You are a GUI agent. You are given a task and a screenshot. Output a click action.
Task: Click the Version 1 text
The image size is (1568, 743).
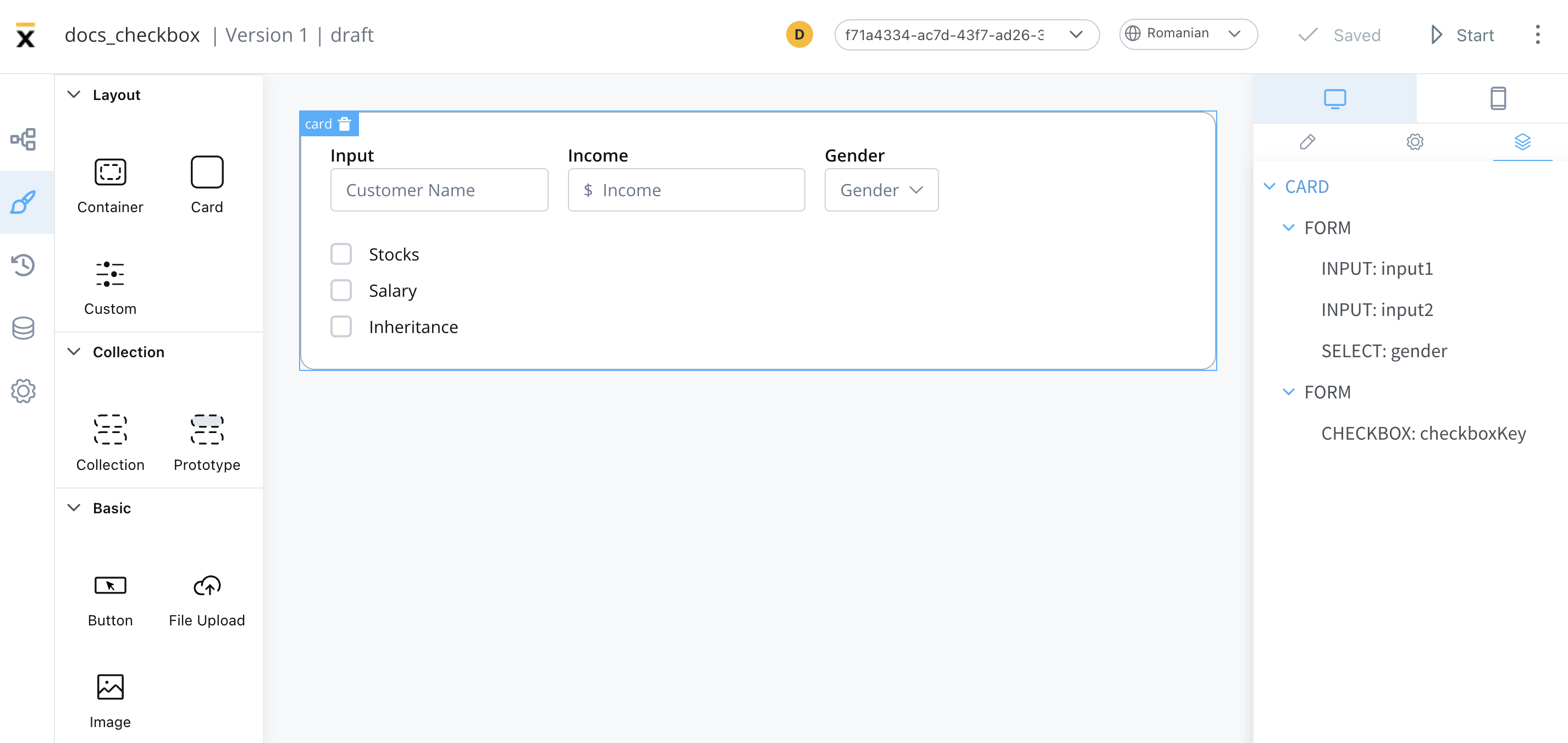tap(267, 35)
